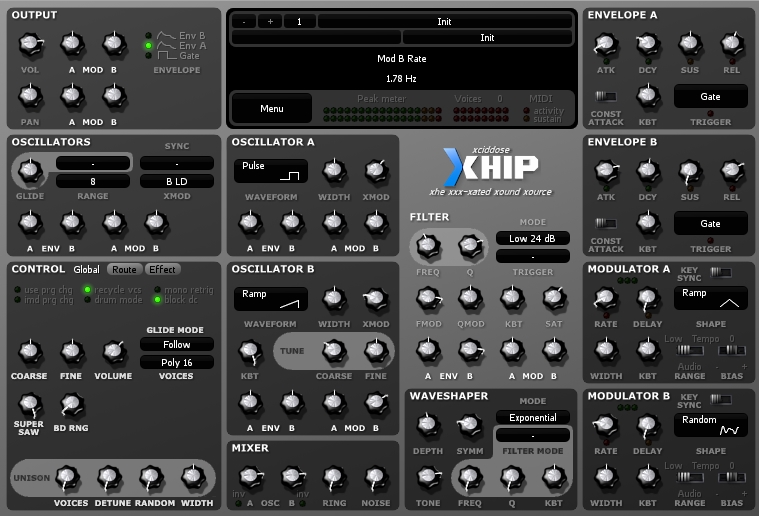Viewport: 759px width, 516px height.
Task: Switch to the Global control tab
Action: click(87, 269)
